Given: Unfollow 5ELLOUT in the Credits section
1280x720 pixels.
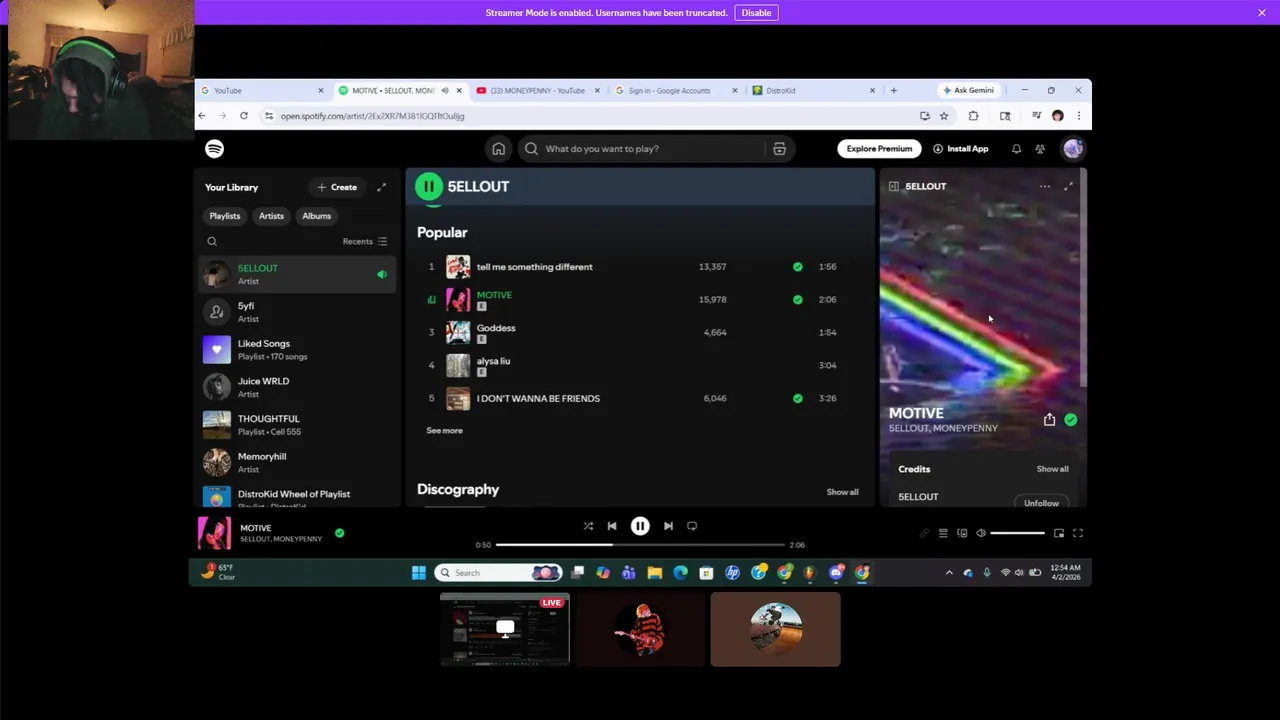Looking at the screenshot, I should [1041, 502].
